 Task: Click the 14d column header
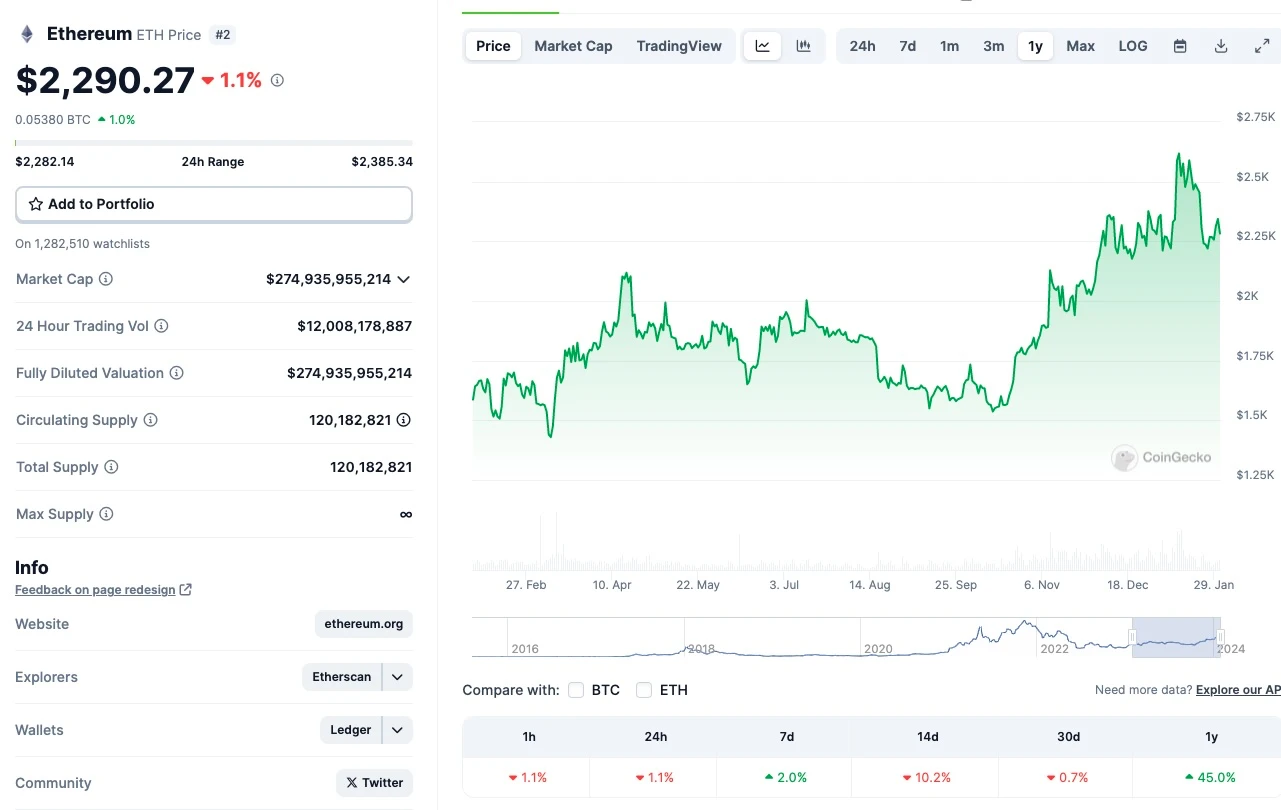[927, 737]
